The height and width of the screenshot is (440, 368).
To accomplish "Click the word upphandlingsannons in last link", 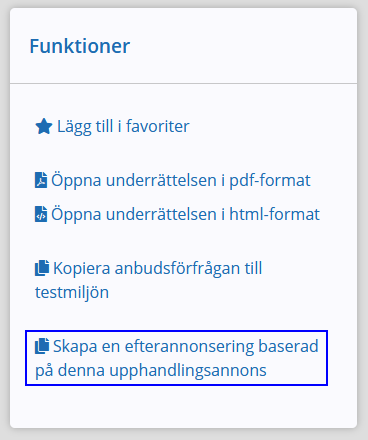I will tap(188, 371).
